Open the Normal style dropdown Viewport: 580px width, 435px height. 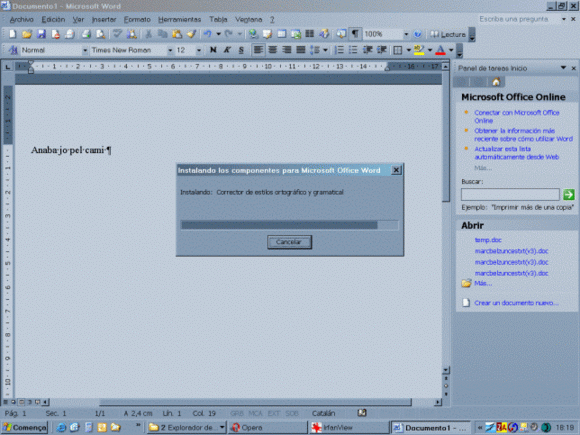(85, 50)
